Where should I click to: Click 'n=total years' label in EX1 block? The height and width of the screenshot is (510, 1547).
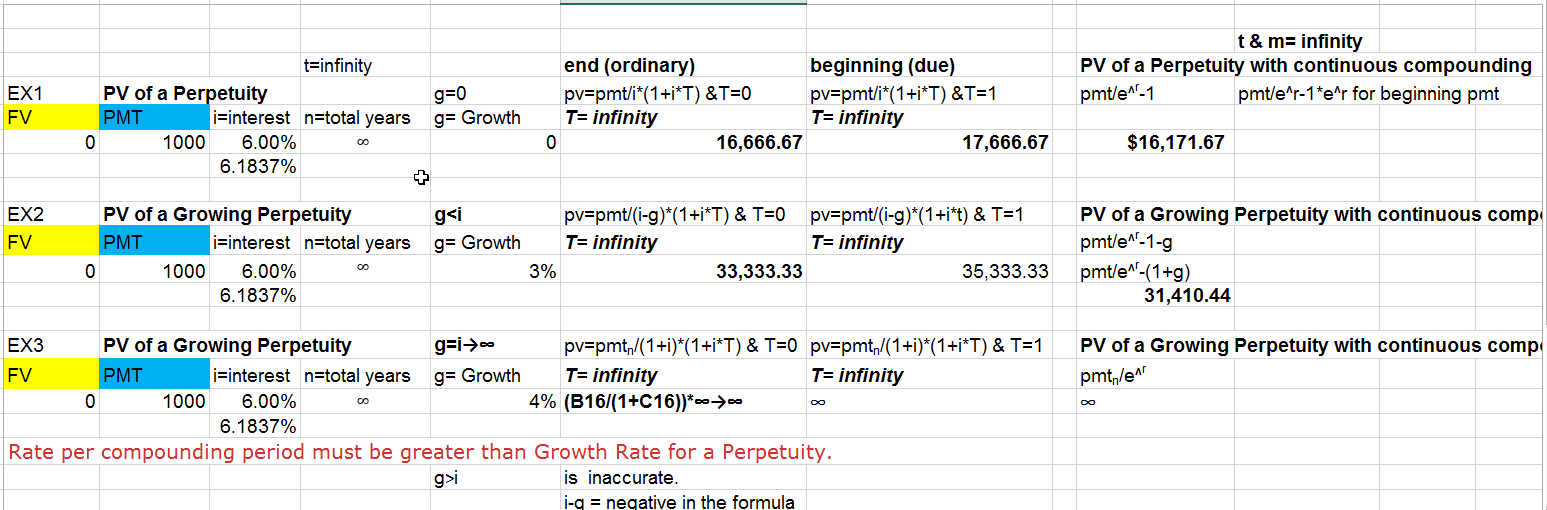(x=357, y=117)
